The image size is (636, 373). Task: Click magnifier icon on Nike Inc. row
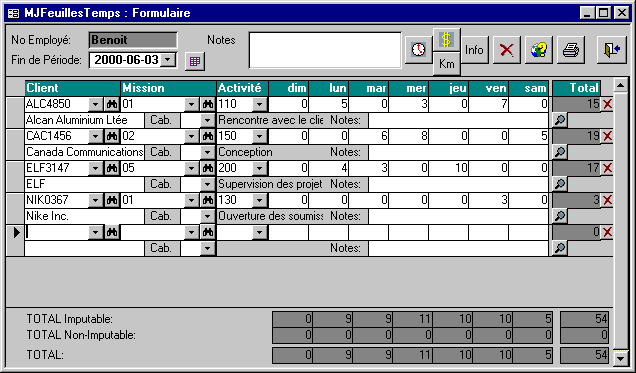(x=560, y=216)
